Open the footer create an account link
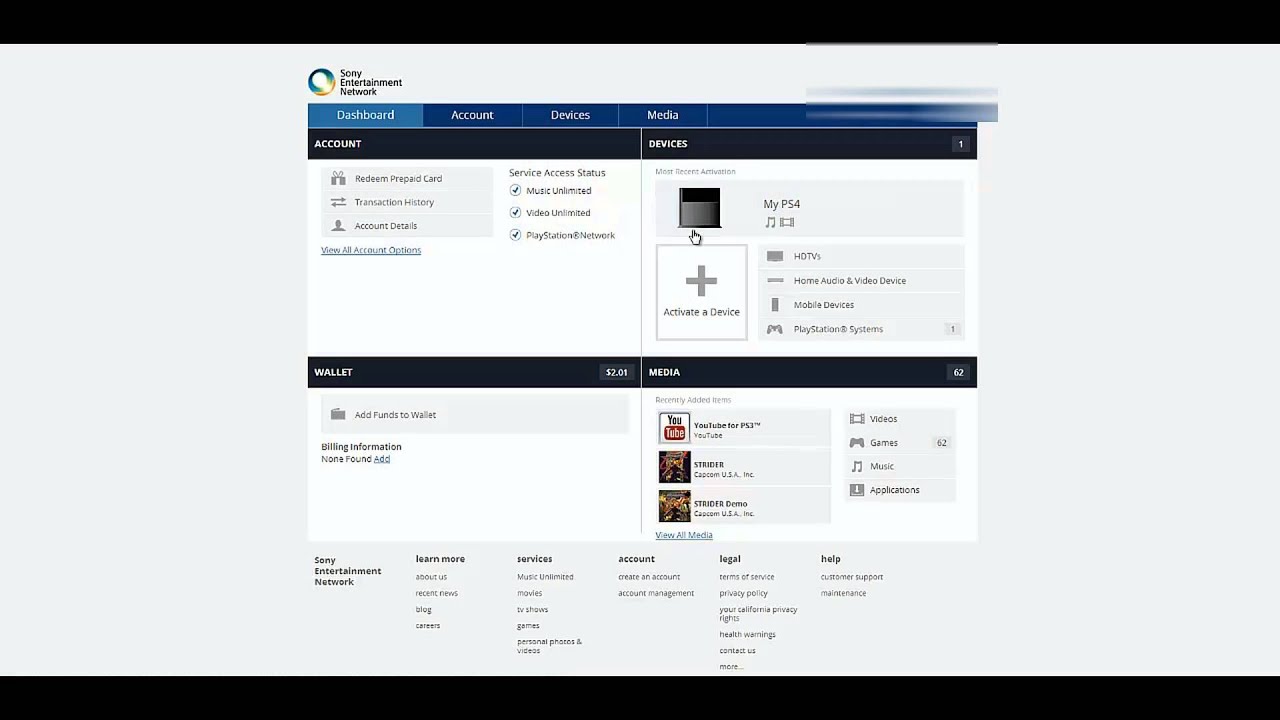 pyautogui.click(x=649, y=577)
